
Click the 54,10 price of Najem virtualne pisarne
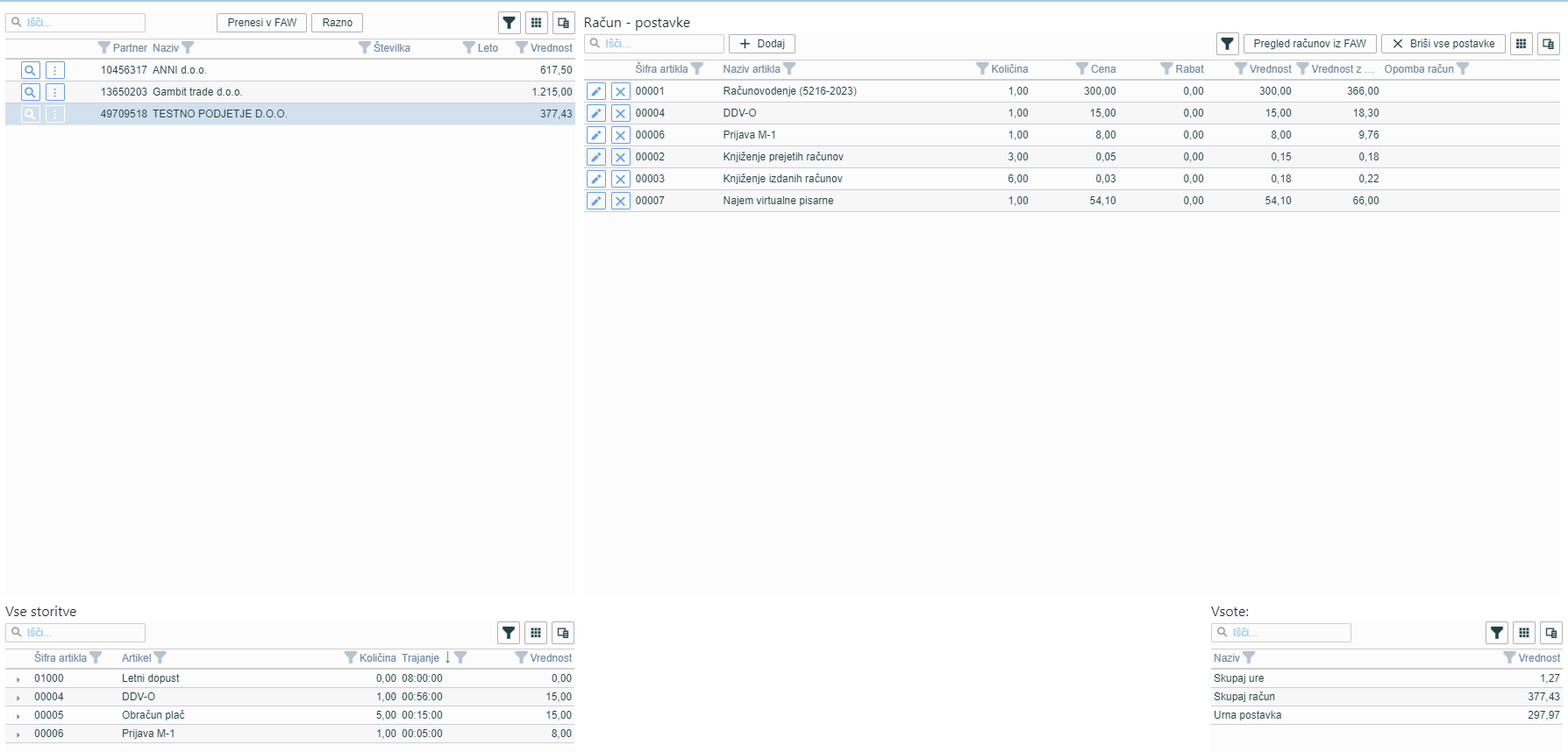pos(1102,201)
